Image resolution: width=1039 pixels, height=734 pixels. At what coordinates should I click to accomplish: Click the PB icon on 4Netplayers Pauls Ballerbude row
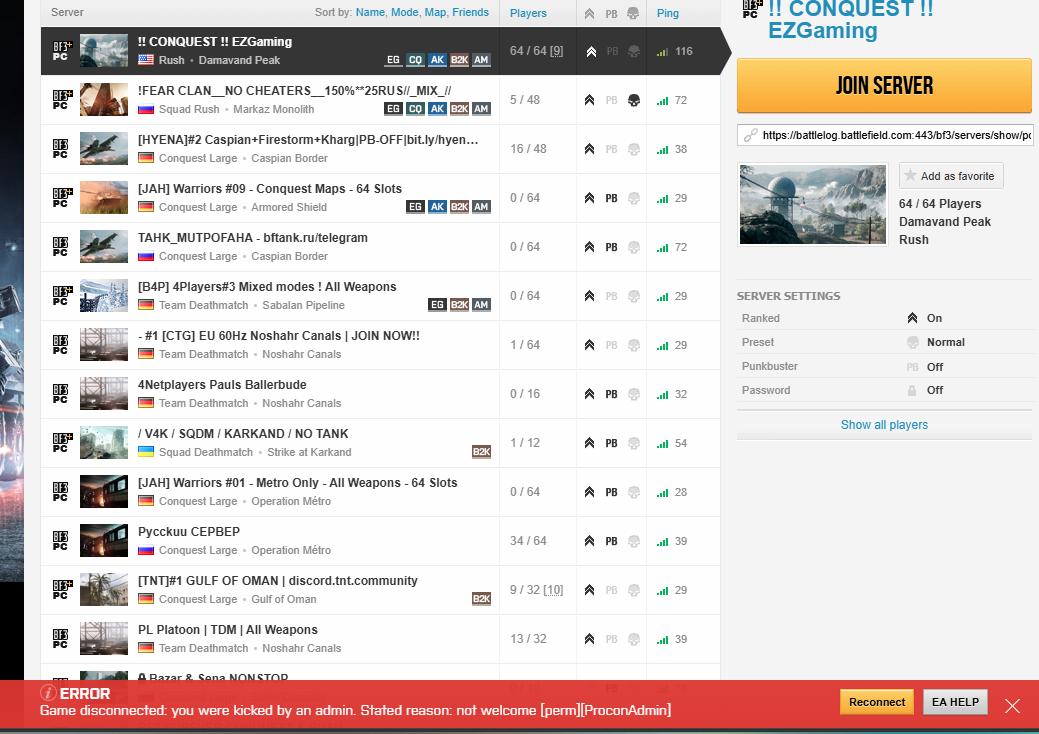pos(611,394)
